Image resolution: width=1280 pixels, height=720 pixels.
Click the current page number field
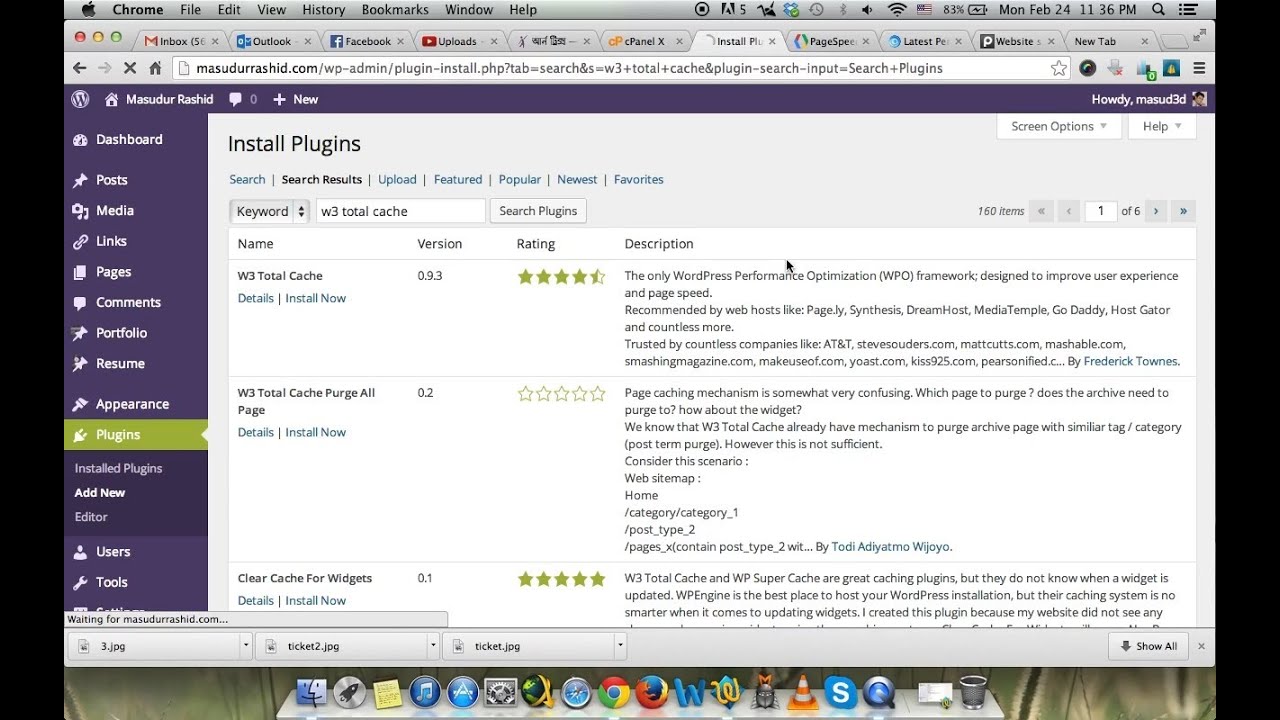tap(1100, 211)
